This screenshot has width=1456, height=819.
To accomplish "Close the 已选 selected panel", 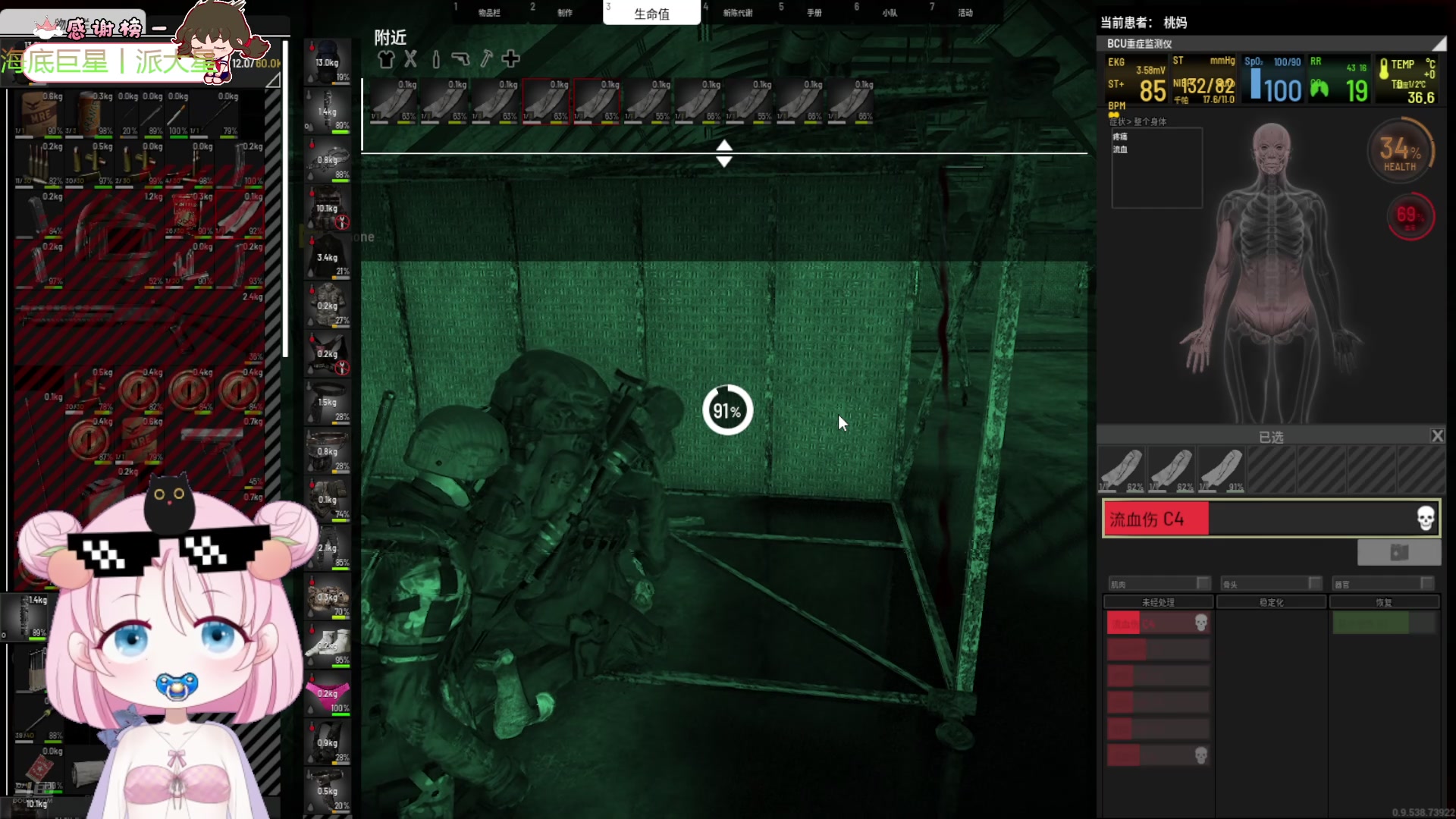I will point(1437,436).
